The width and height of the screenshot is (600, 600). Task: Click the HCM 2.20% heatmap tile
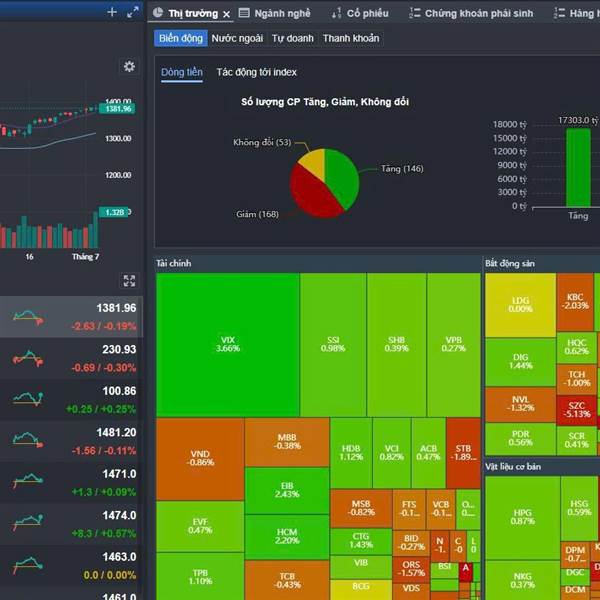pos(287,537)
